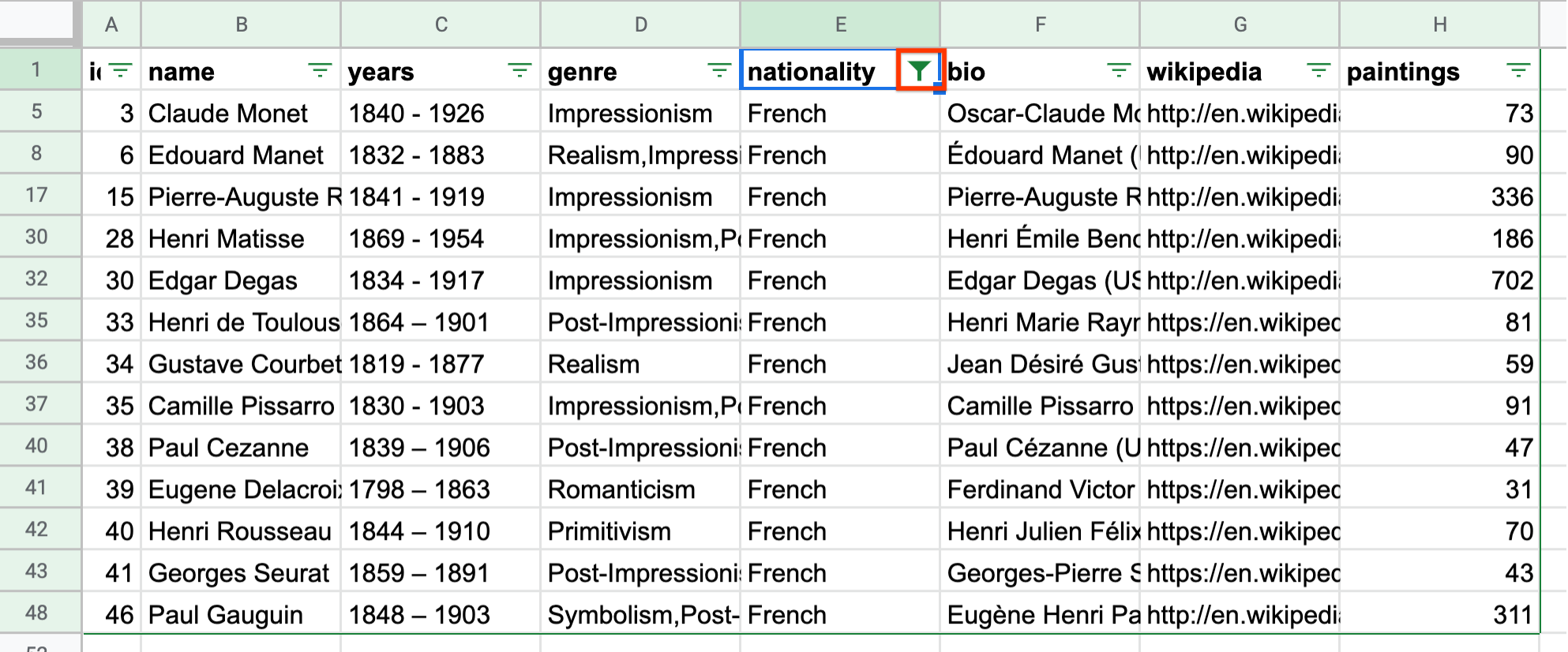Viewport: 1568px width, 652px height.
Task: Click Paul Gauguin's wikipedia link cell
Action: point(1240,614)
